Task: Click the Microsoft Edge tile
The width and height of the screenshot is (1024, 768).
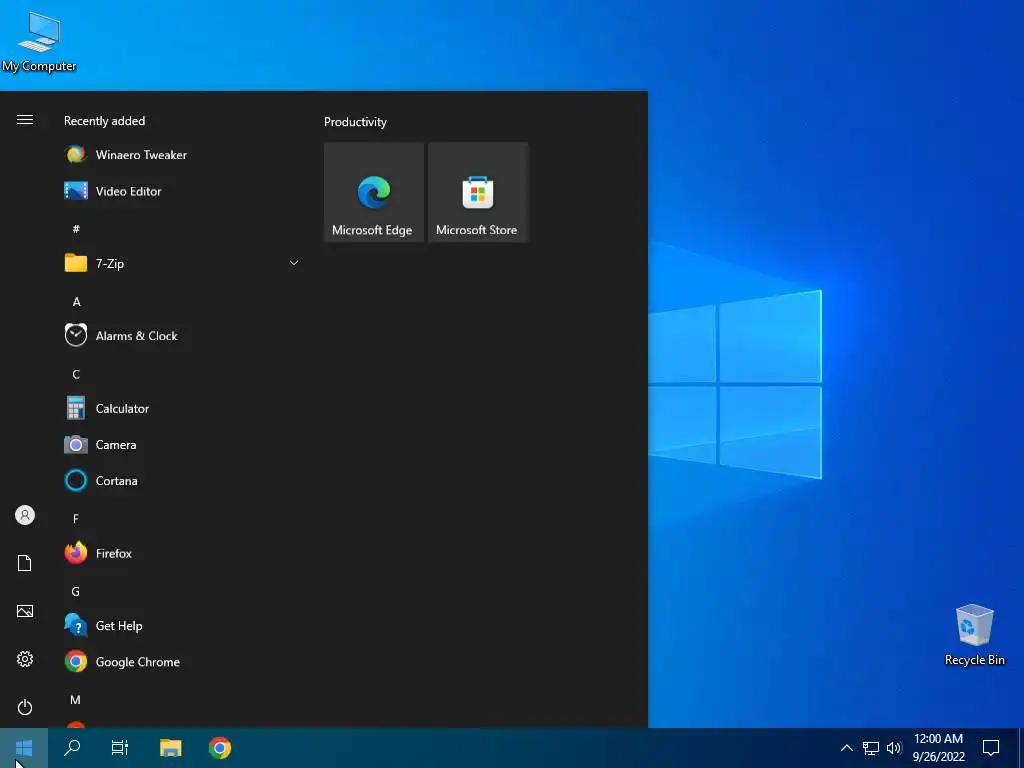Action: (x=374, y=193)
